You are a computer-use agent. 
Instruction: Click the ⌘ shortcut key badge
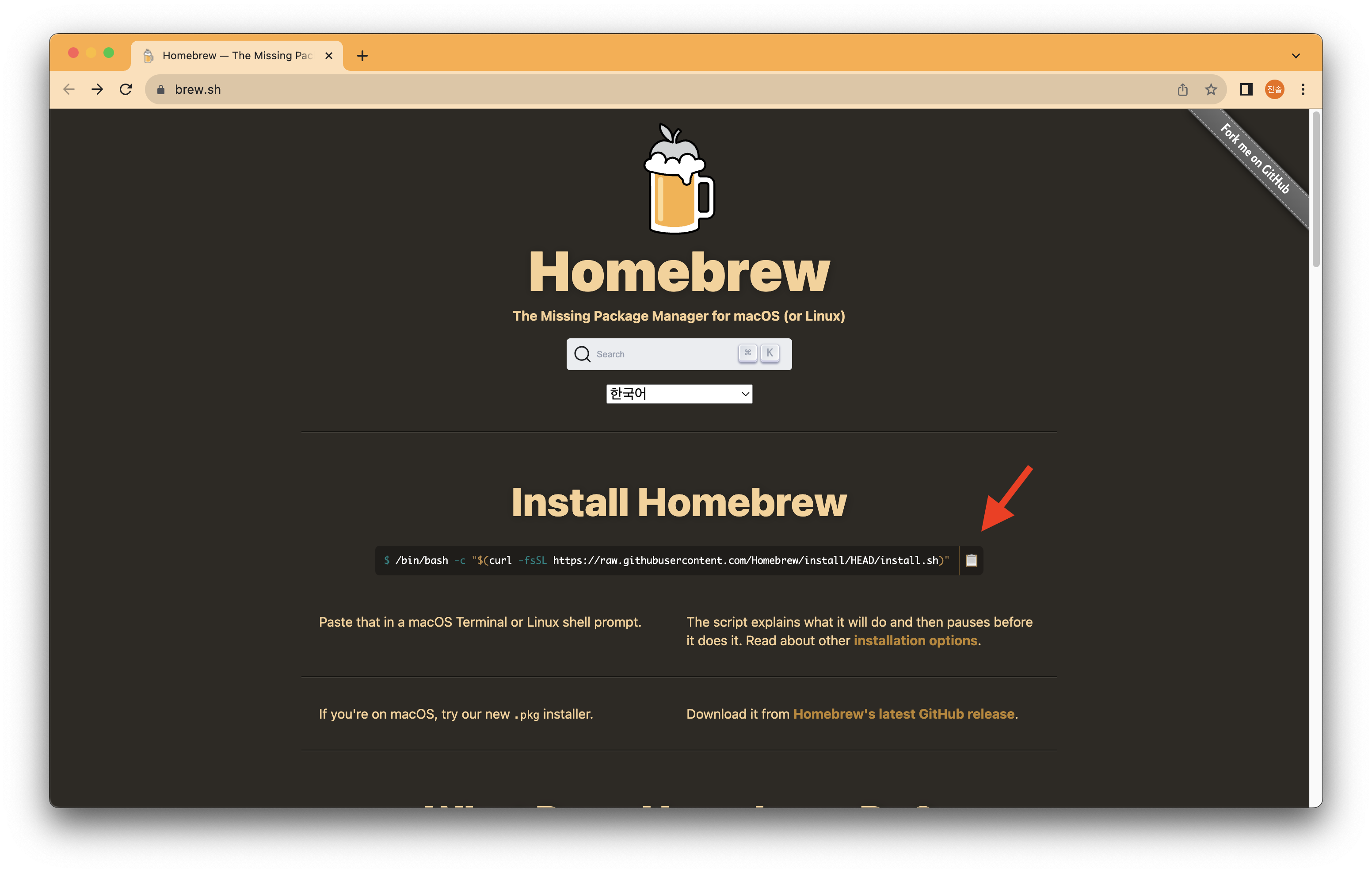747,353
